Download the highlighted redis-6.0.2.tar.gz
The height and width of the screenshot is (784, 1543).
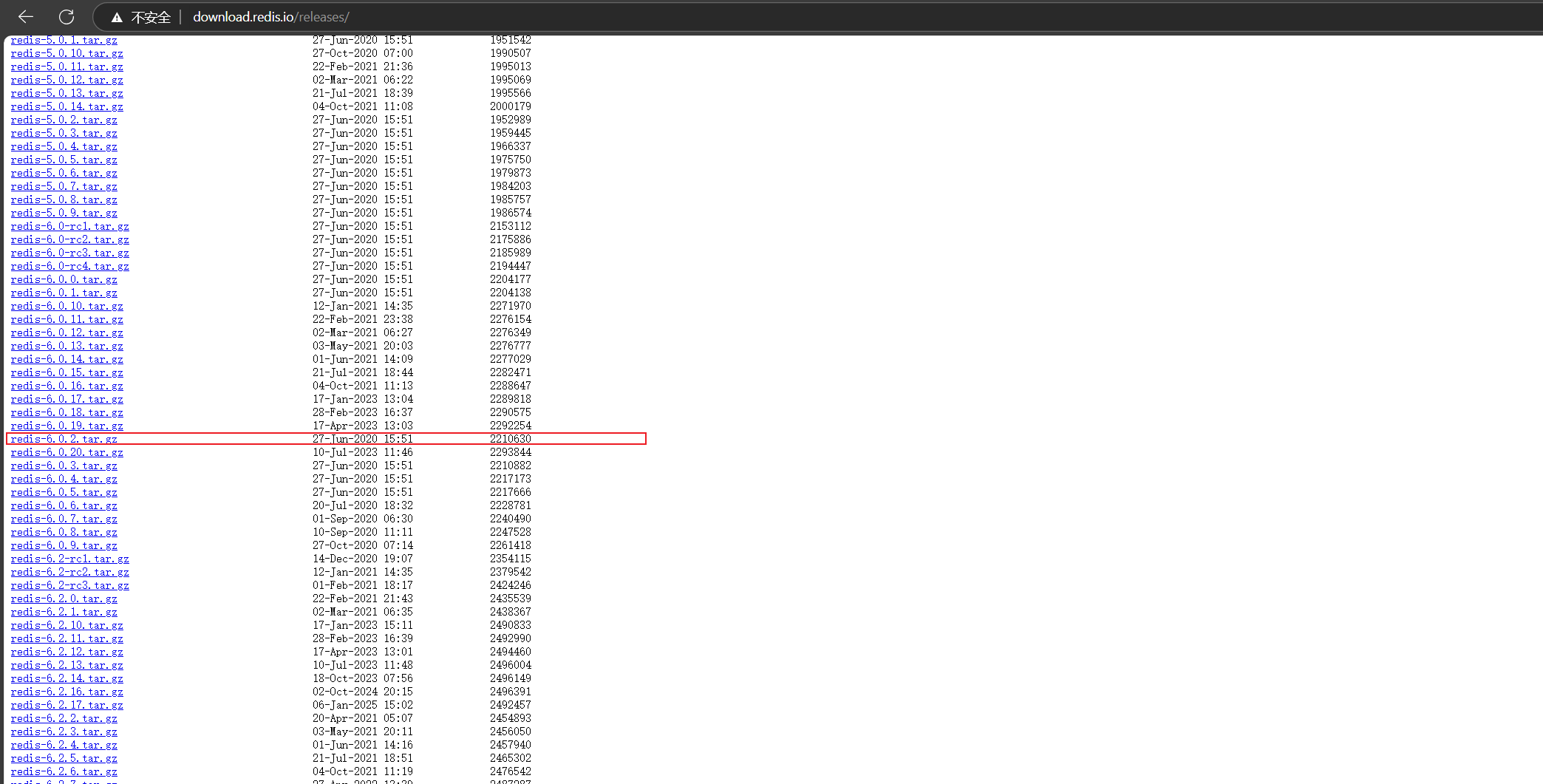[x=64, y=439]
